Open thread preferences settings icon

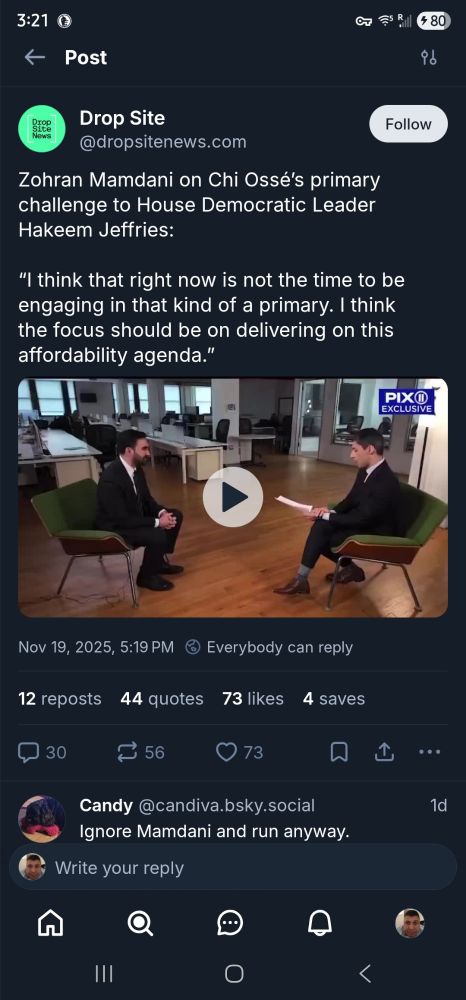[x=428, y=58]
